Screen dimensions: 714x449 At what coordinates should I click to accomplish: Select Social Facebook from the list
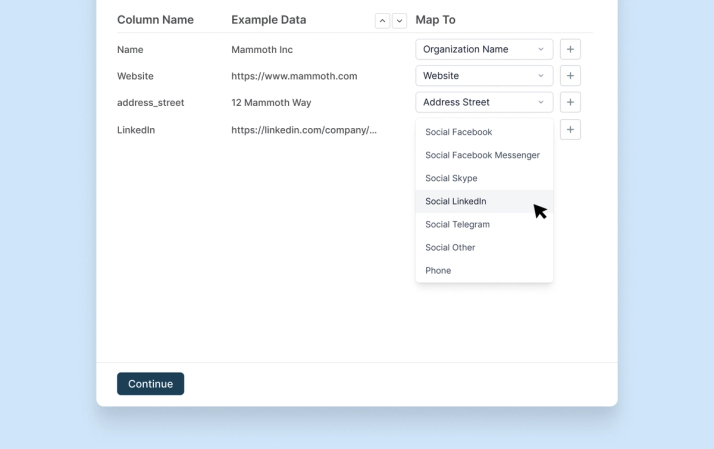484,132
